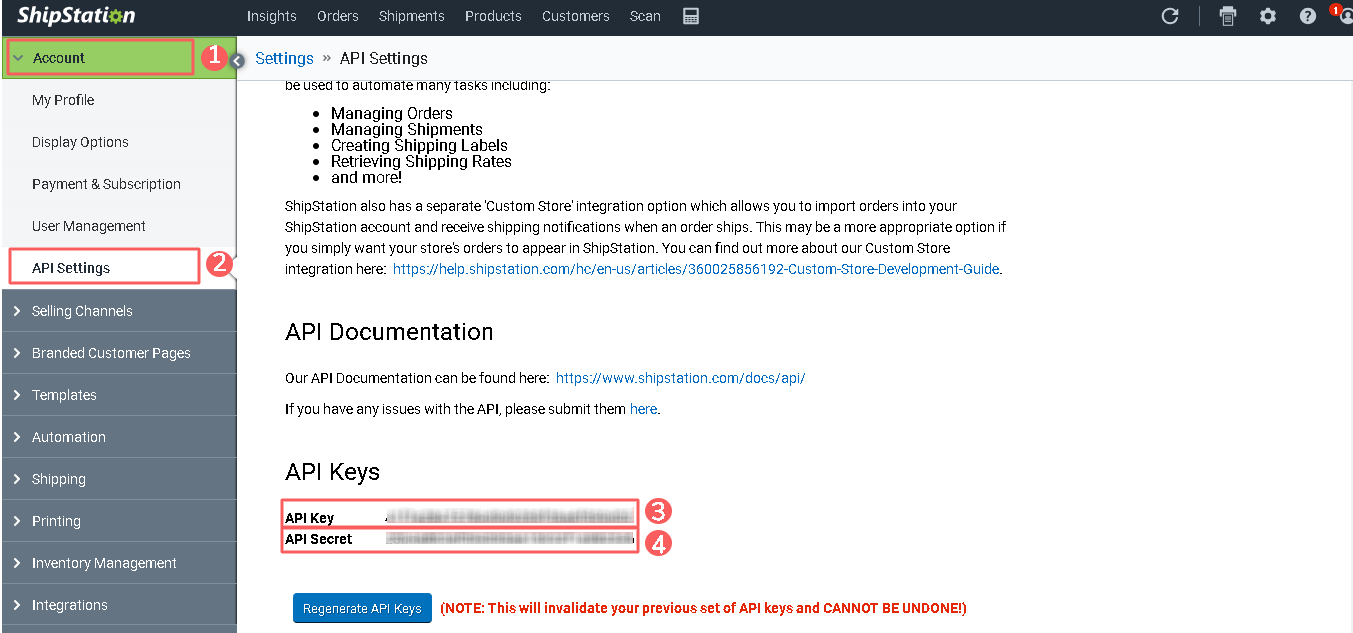Open the printer icon in the header
1353x633 pixels.
[1228, 16]
